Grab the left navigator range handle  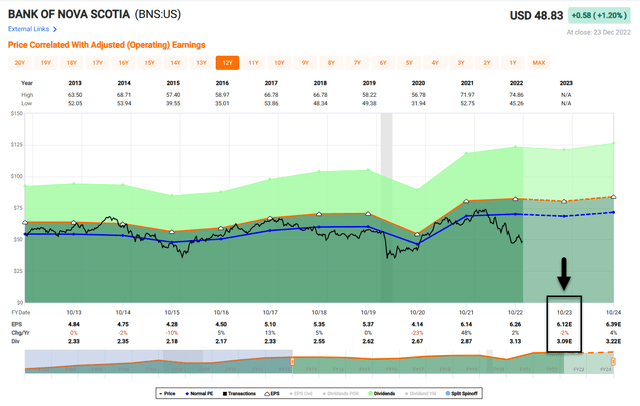(x=292, y=362)
